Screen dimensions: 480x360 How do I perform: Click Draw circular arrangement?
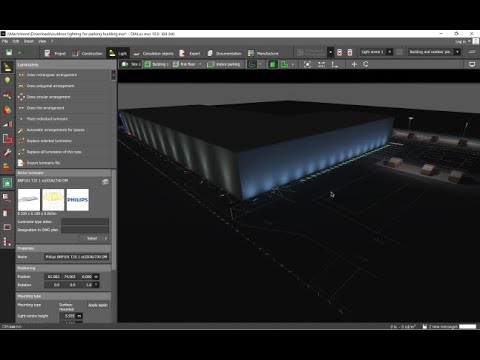click(x=48, y=97)
